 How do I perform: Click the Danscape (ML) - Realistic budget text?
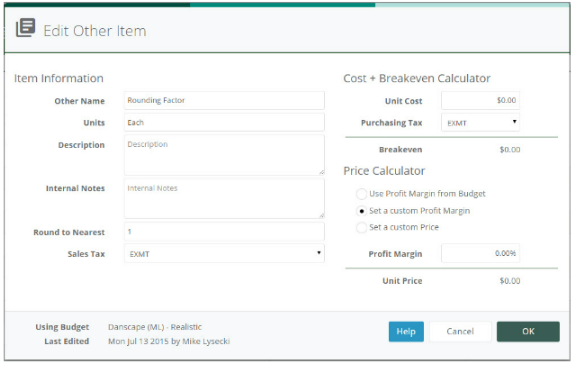coord(155,327)
